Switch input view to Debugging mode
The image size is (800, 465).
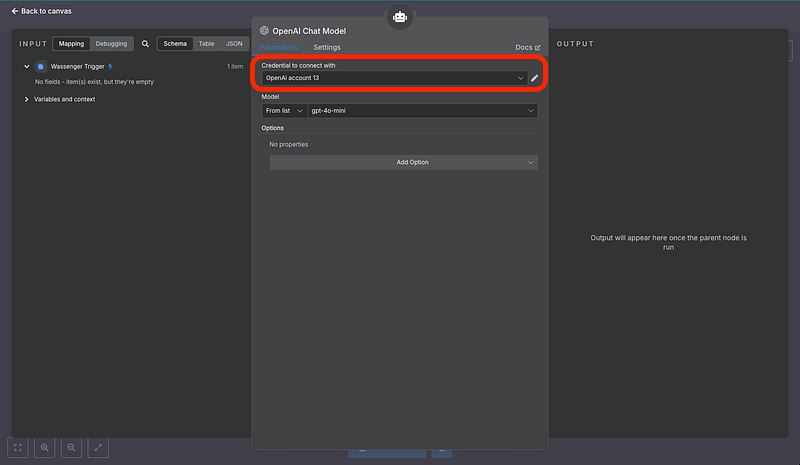click(111, 44)
